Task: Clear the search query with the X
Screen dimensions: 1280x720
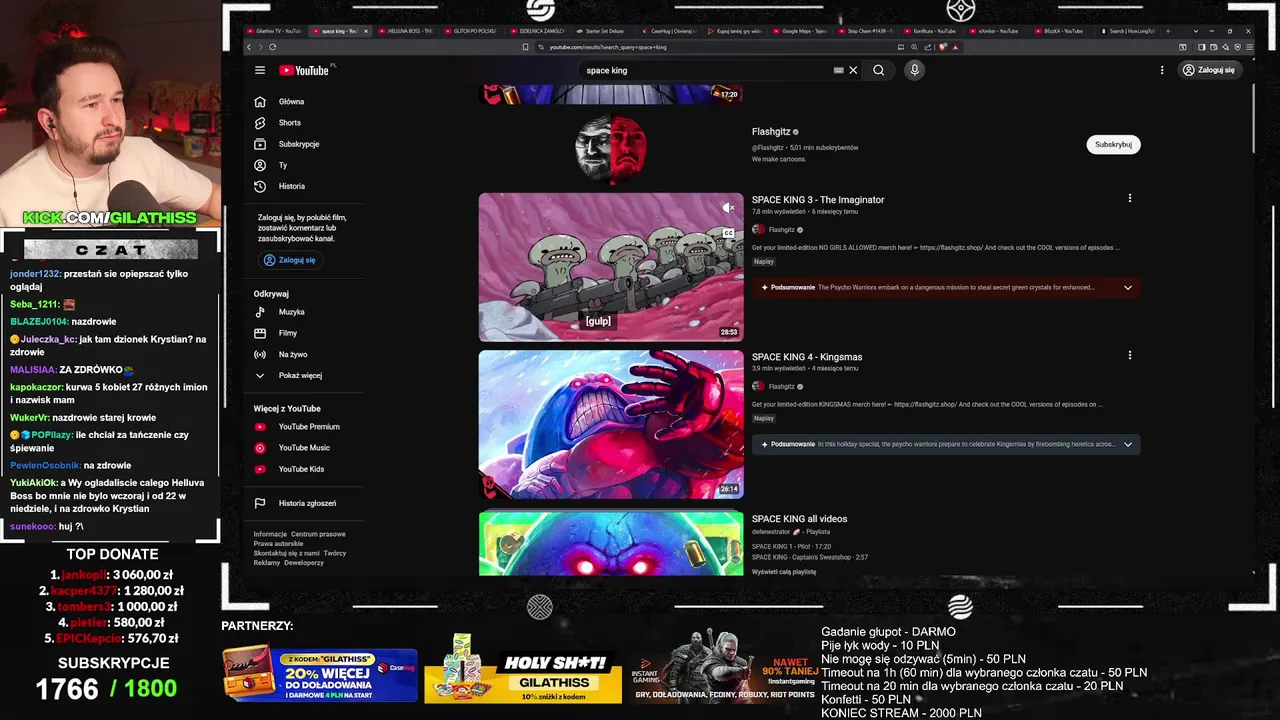Action: (x=853, y=70)
